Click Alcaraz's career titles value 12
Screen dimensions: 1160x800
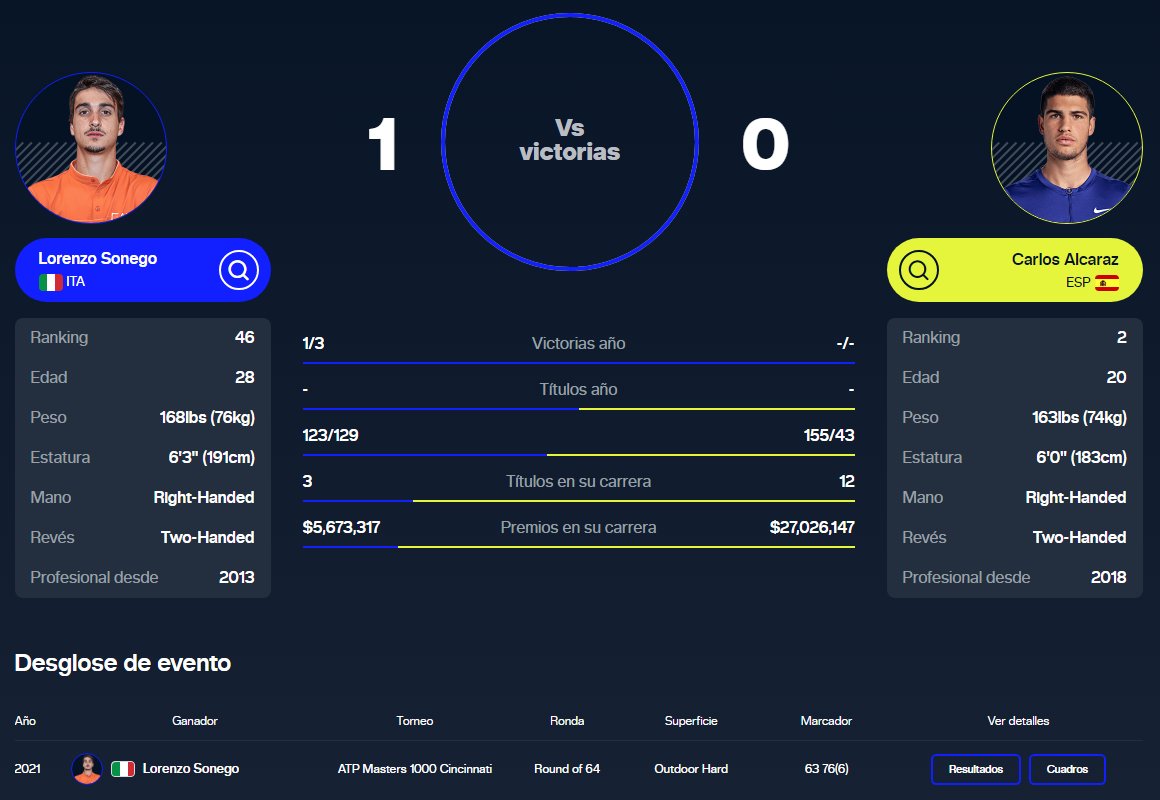(x=846, y=481)
